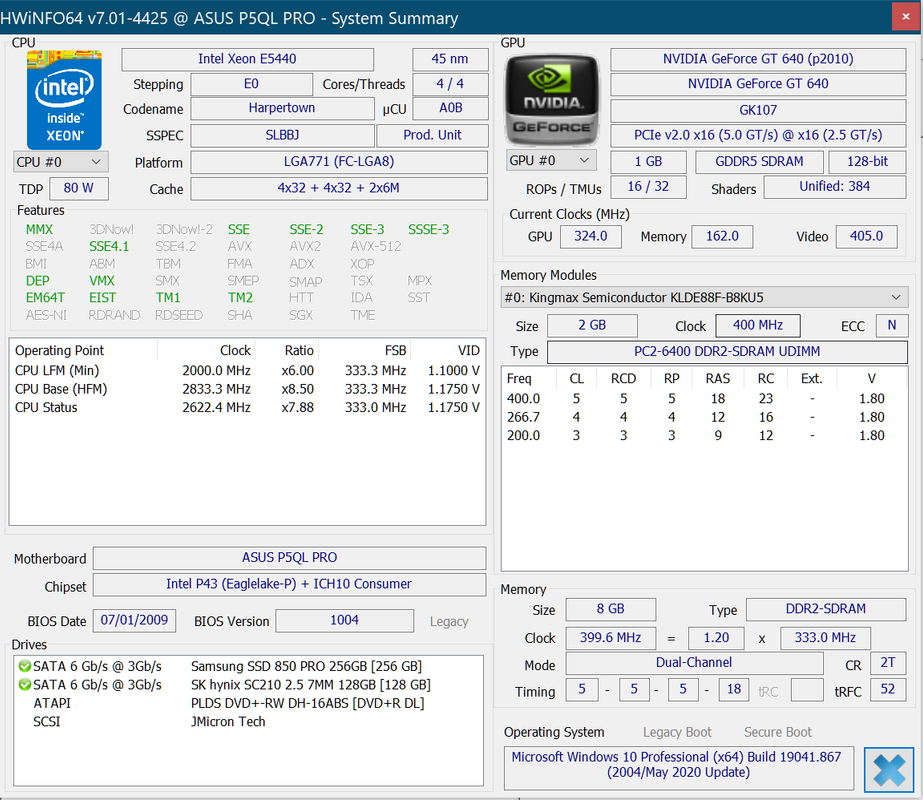Click the NVIDIA GeForce GT 640 (p2010) field
This screenshot has height=800, width=923.
pyautogui.click(x=758, y=59)
